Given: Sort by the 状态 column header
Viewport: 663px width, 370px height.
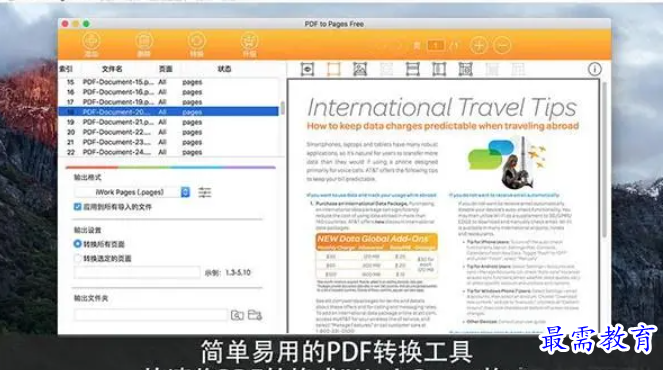Looking at the screenshot, I should pos(225,69).
